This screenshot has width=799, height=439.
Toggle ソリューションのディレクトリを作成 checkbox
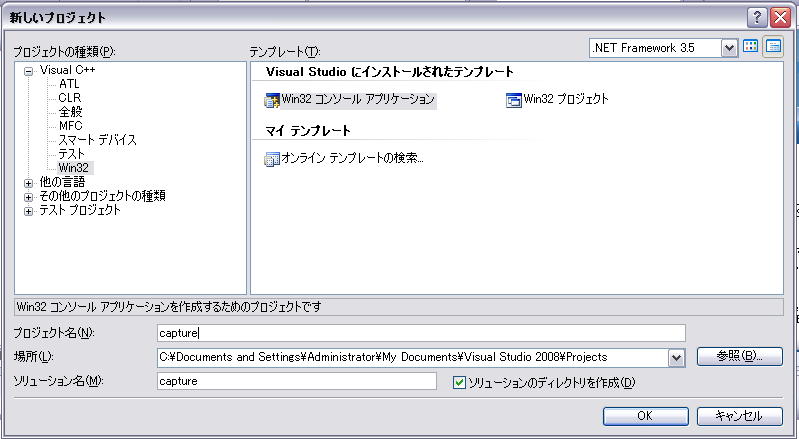(459, 382)
